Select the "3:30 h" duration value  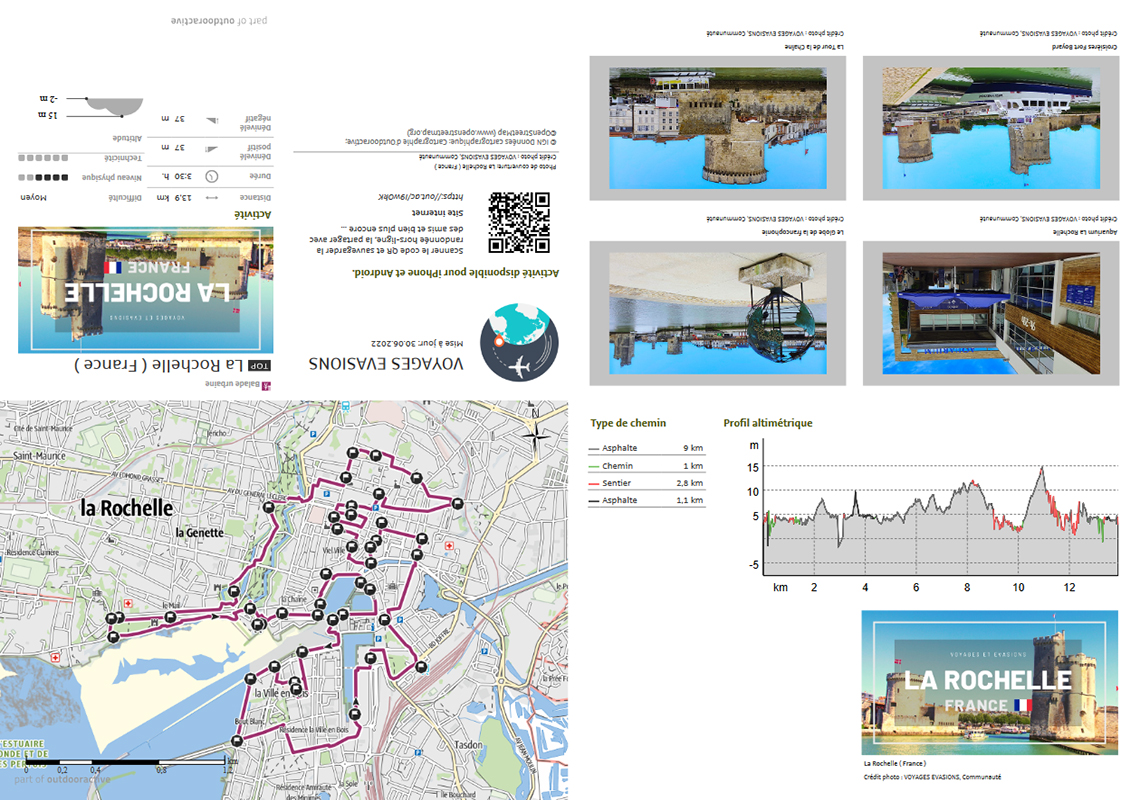pyautogui.click(x=178, y=177)
